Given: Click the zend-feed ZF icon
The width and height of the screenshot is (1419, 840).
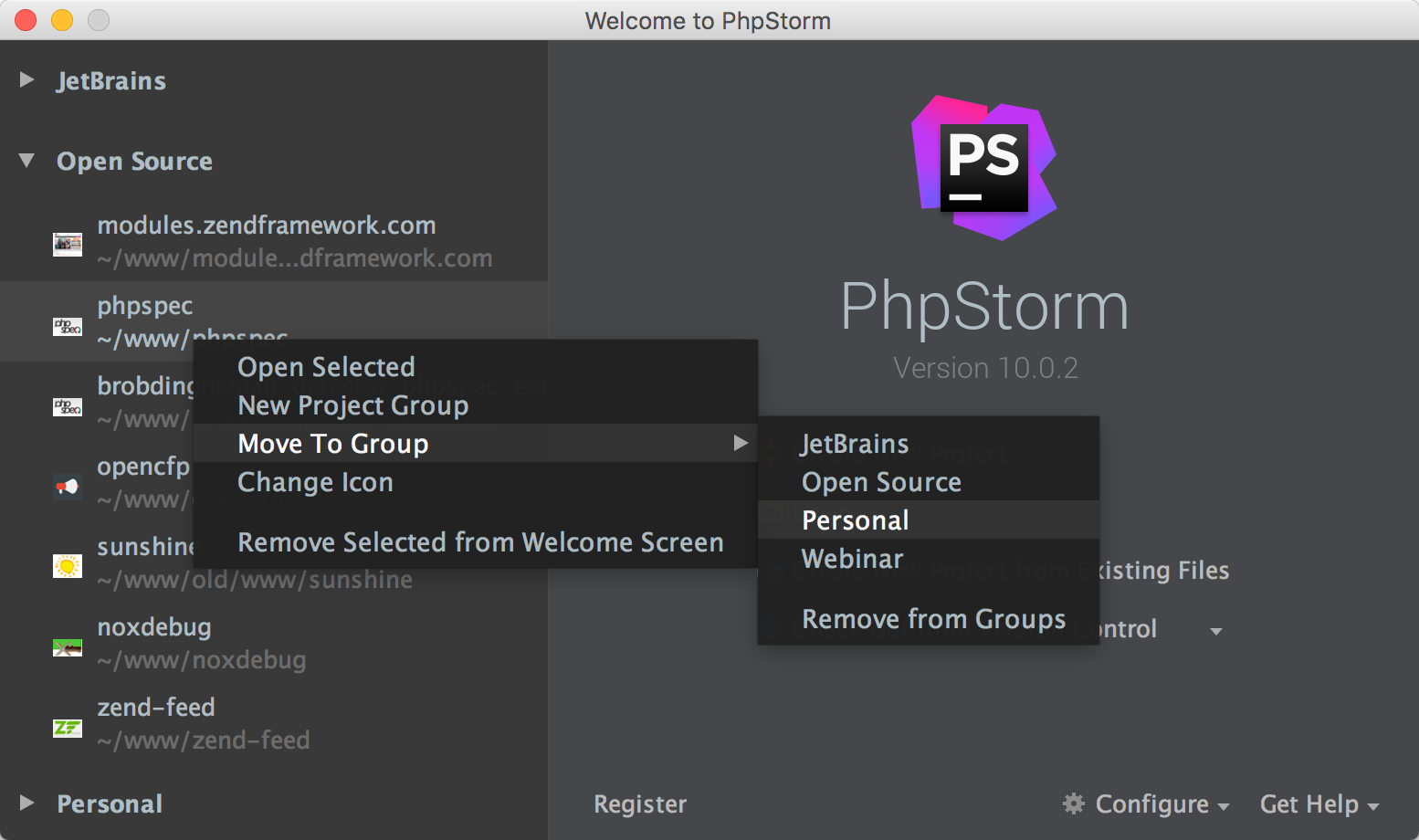Looking at the screenshot, I should (x=68, y=728).
